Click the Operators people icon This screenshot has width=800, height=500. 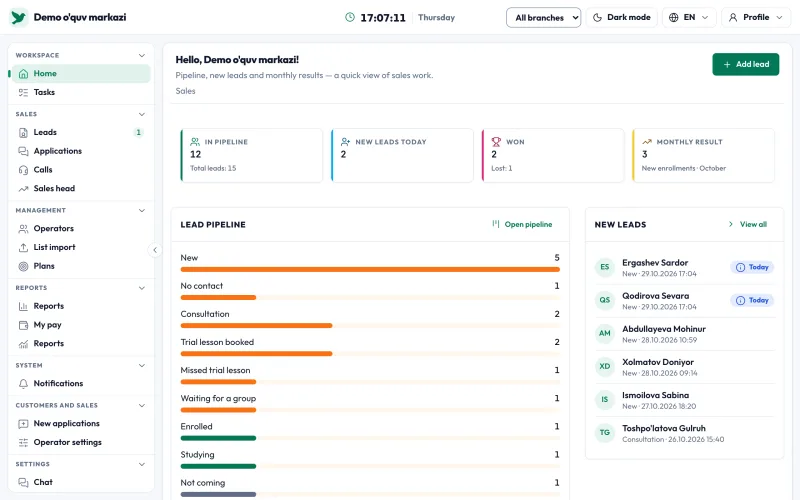(x=23, y=229)
